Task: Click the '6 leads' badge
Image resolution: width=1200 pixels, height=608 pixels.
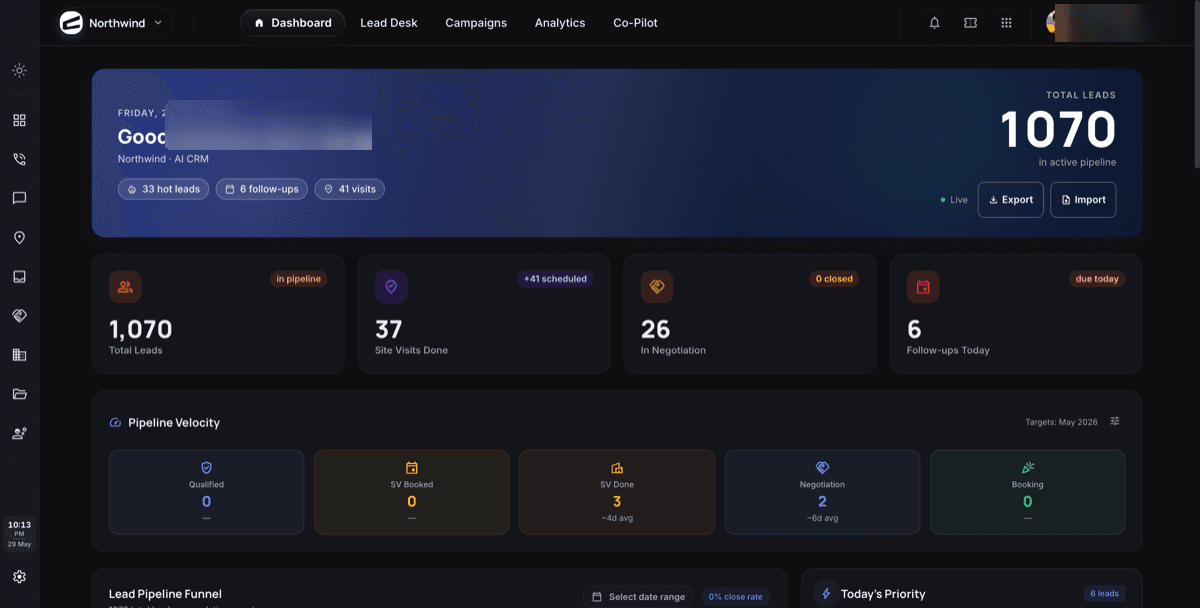Action: (x=1105, y=594)
